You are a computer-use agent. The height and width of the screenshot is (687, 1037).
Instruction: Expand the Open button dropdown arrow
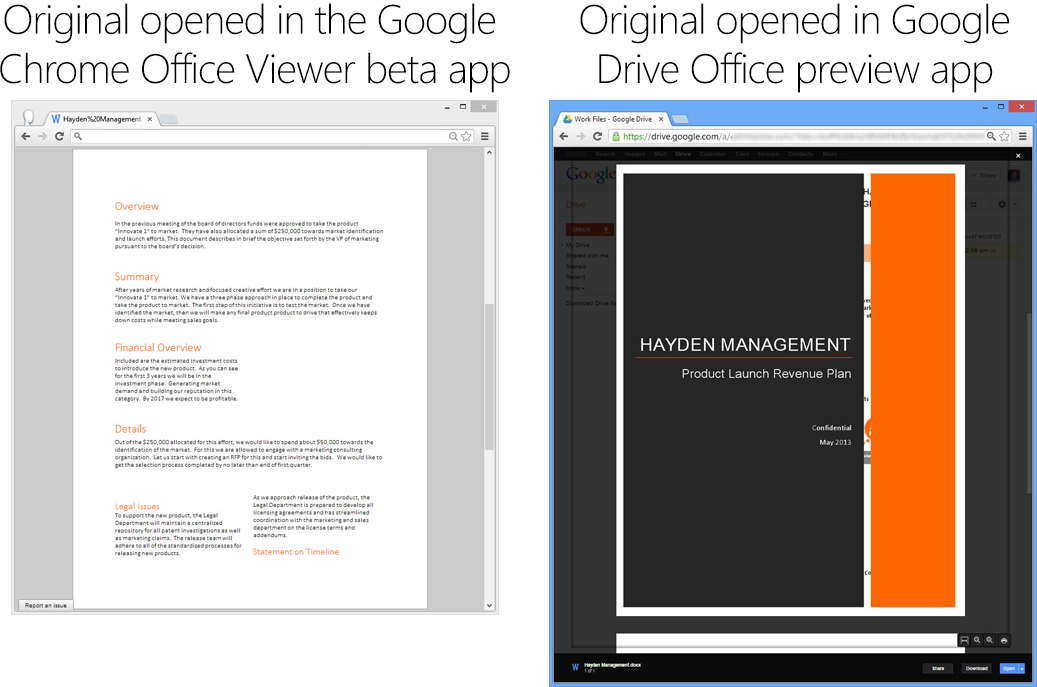(1021, 668)
